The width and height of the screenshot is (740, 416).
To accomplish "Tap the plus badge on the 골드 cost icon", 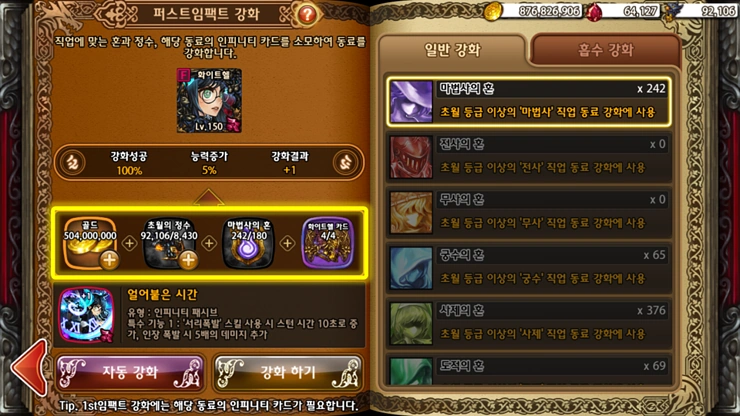I will pyautogui.click(x=109, y=260).
